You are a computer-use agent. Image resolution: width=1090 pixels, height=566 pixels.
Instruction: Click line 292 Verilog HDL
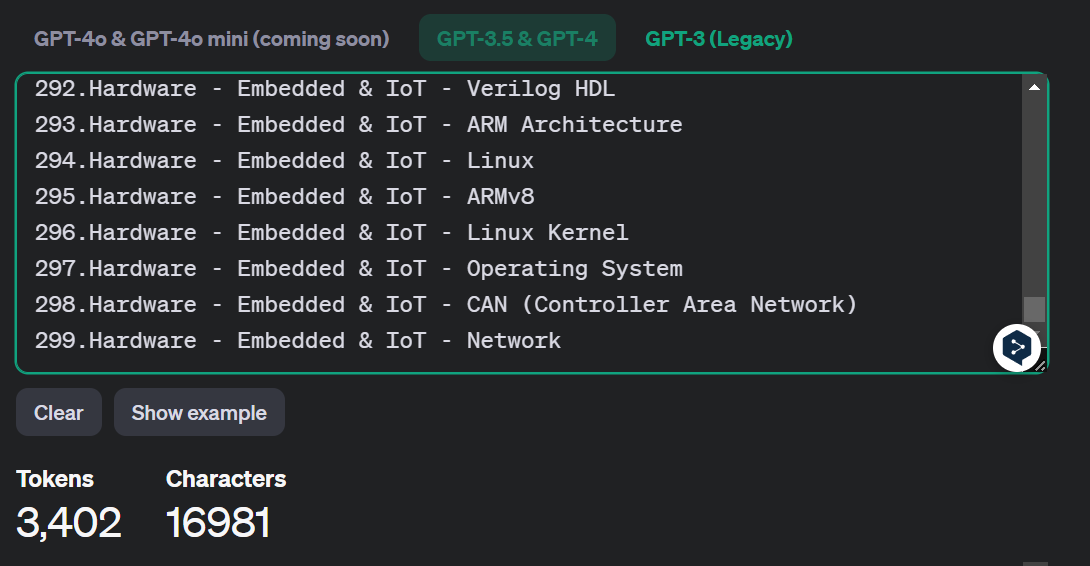(325, 88)
